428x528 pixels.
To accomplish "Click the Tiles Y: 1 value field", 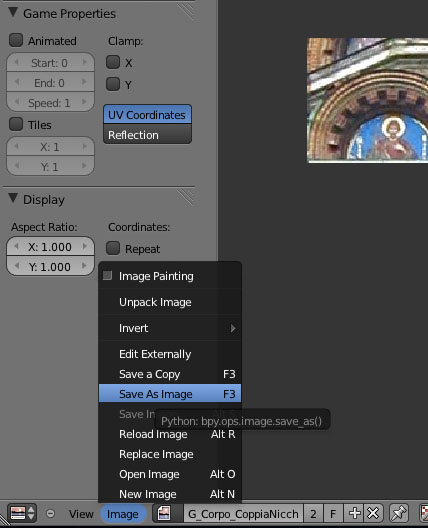I will coord(50,166).
